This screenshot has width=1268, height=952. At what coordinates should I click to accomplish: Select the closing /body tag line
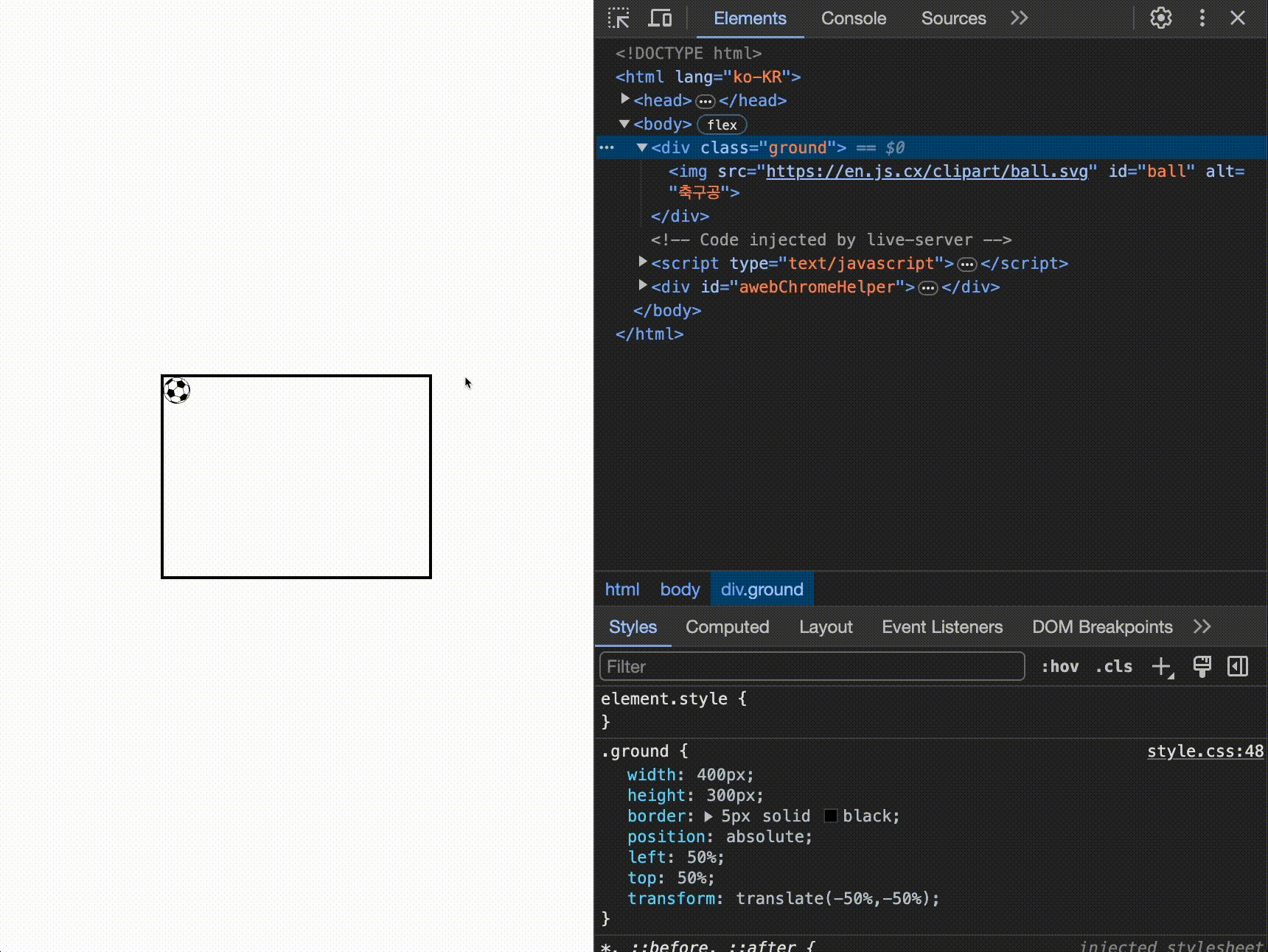pos(667,310)
